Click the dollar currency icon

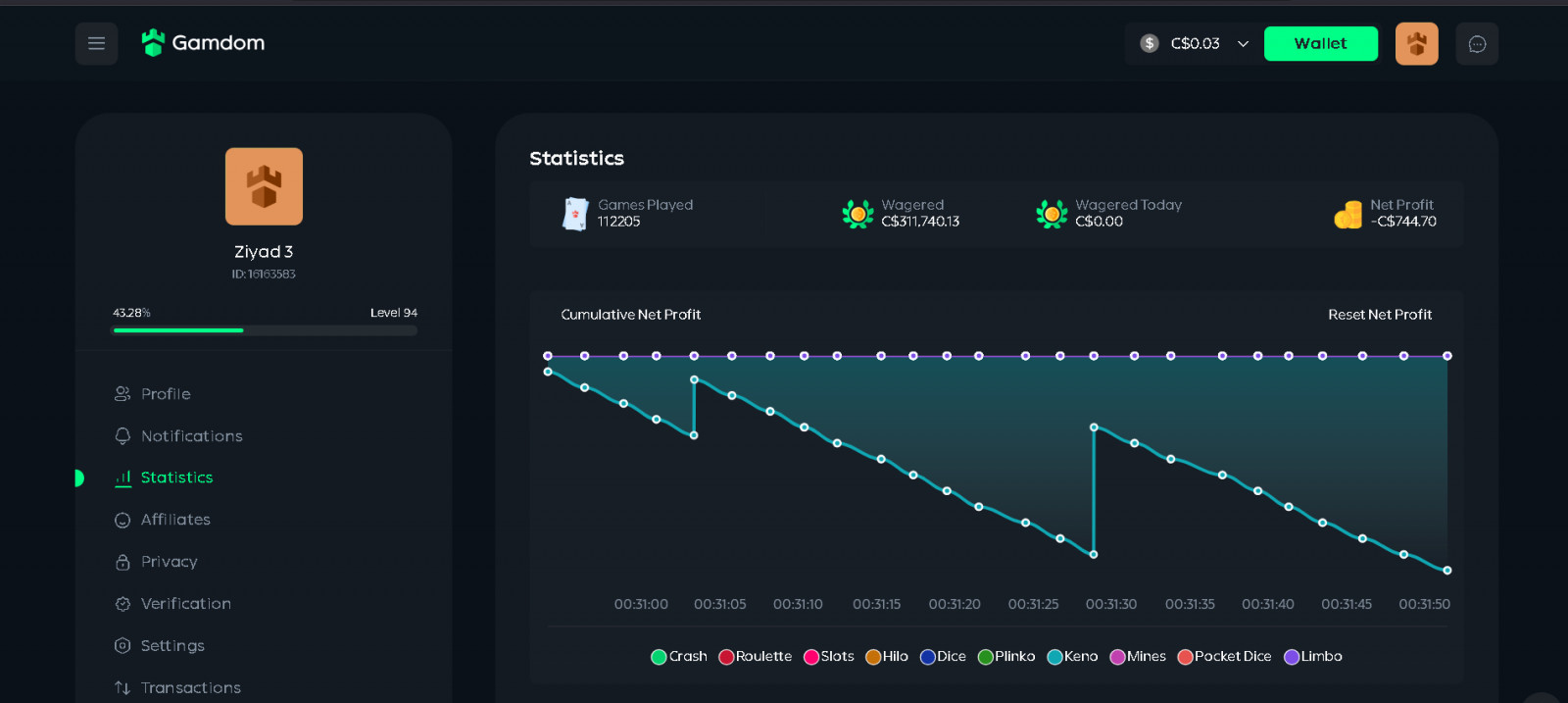1150,43
